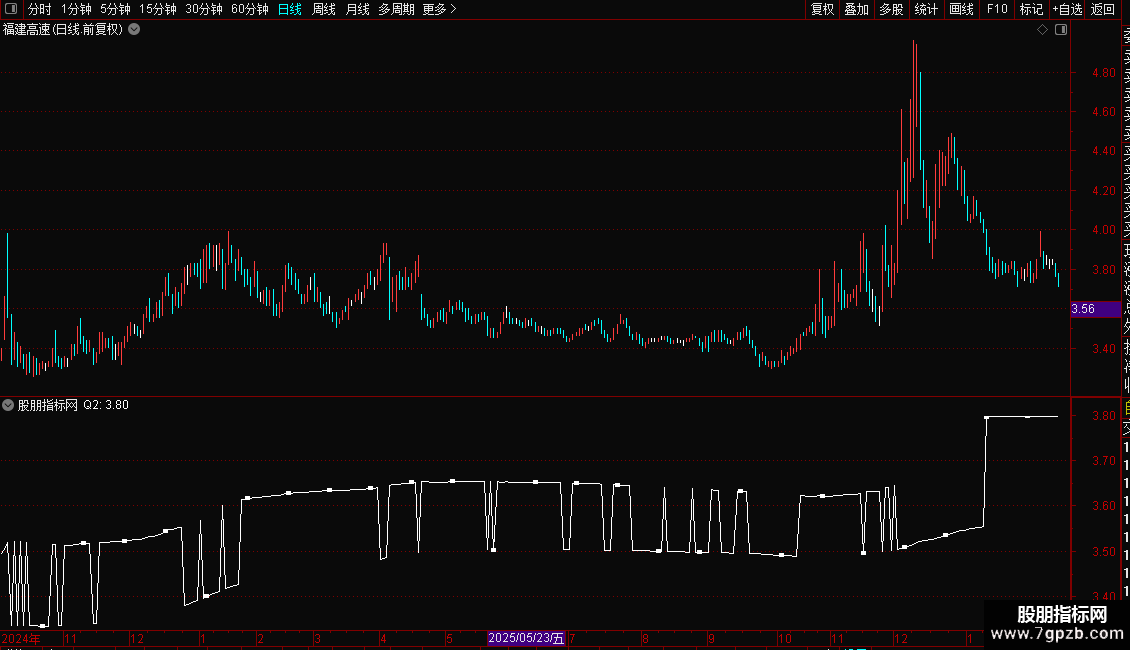Open the 画线 drawing tool

[x=961, y=9]
